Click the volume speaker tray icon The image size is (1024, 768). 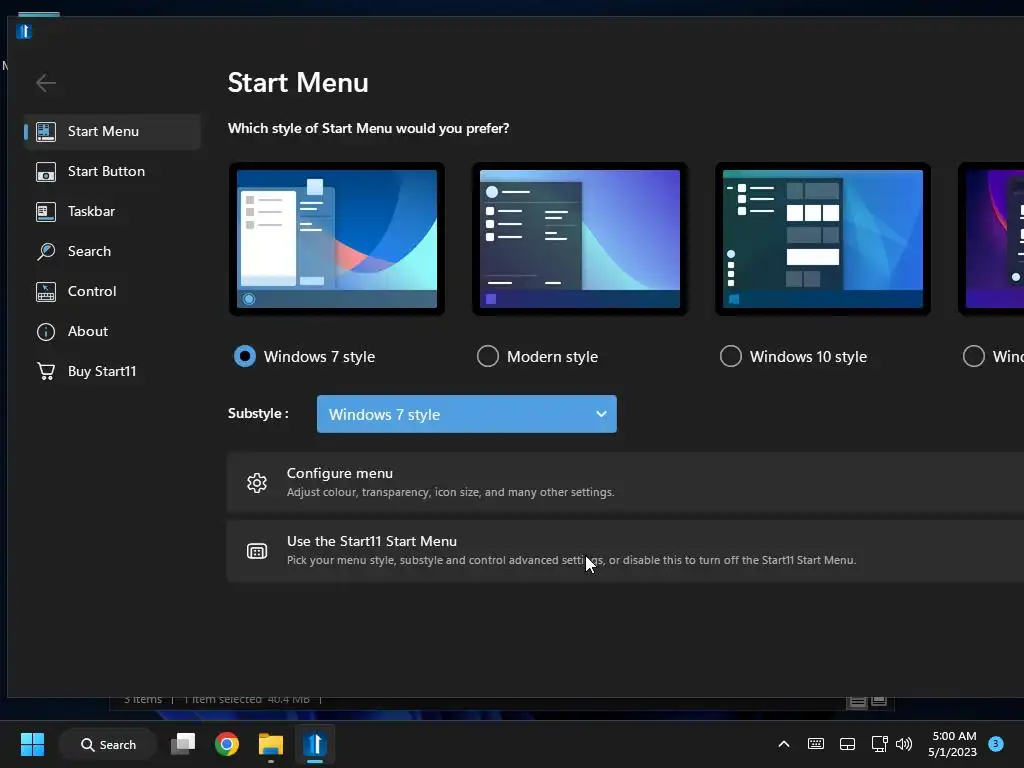(x=904, y=744)
